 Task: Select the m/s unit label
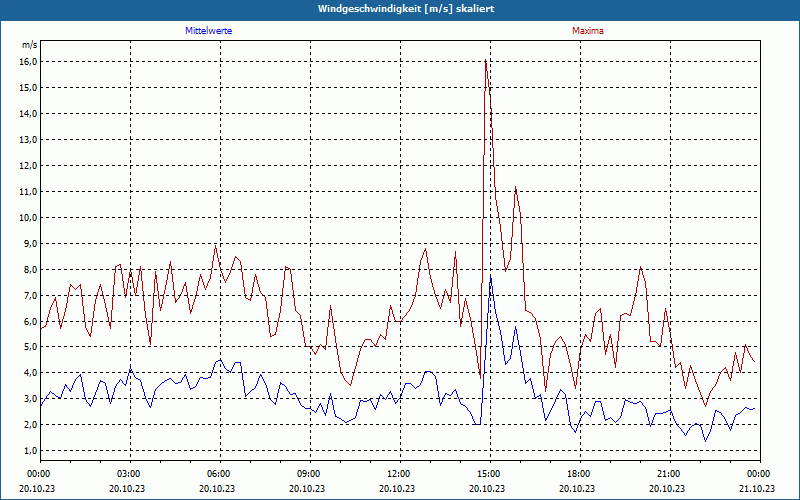30,45
